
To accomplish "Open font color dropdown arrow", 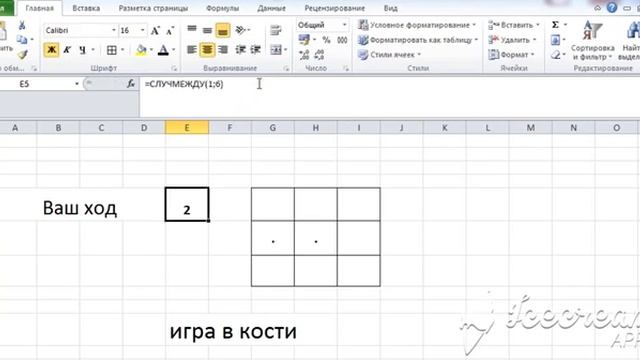I will click(174, 50).
